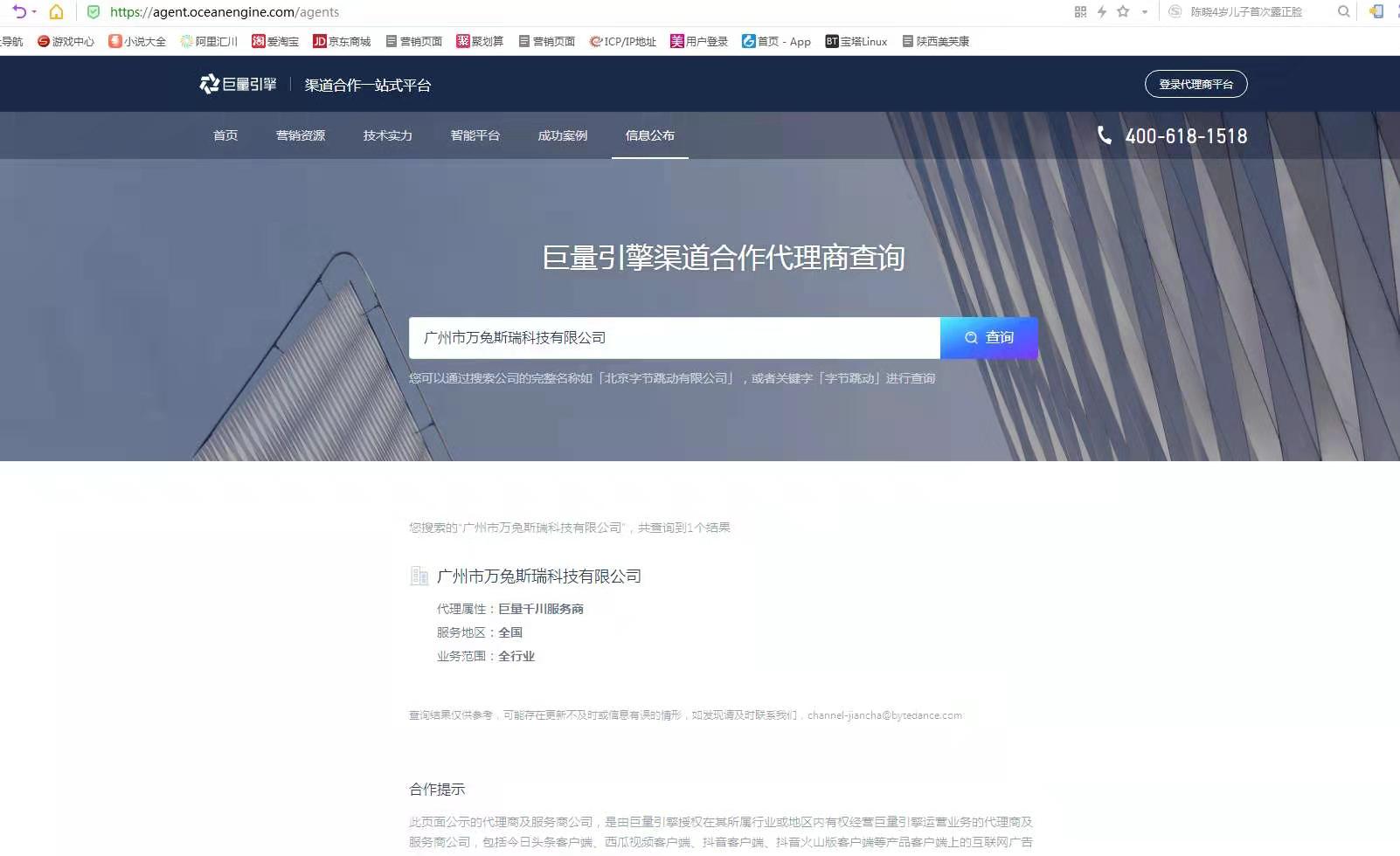The width and height of the screenshot is (1400, 856).
Task: Click the green security shield icon
Action: point(94,12)
